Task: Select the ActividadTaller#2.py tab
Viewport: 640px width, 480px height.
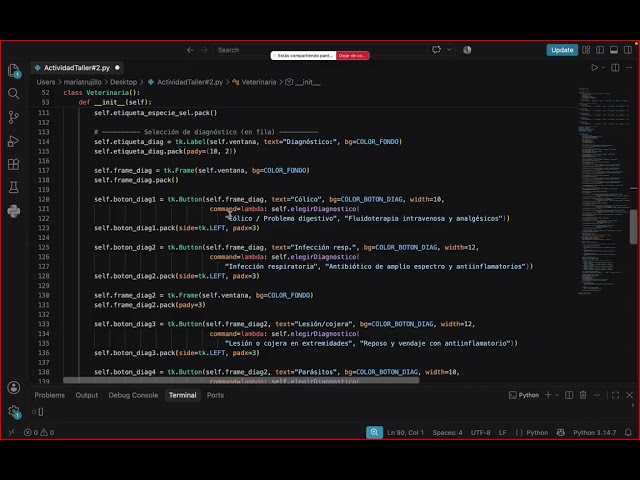Action: click(77, 67)
